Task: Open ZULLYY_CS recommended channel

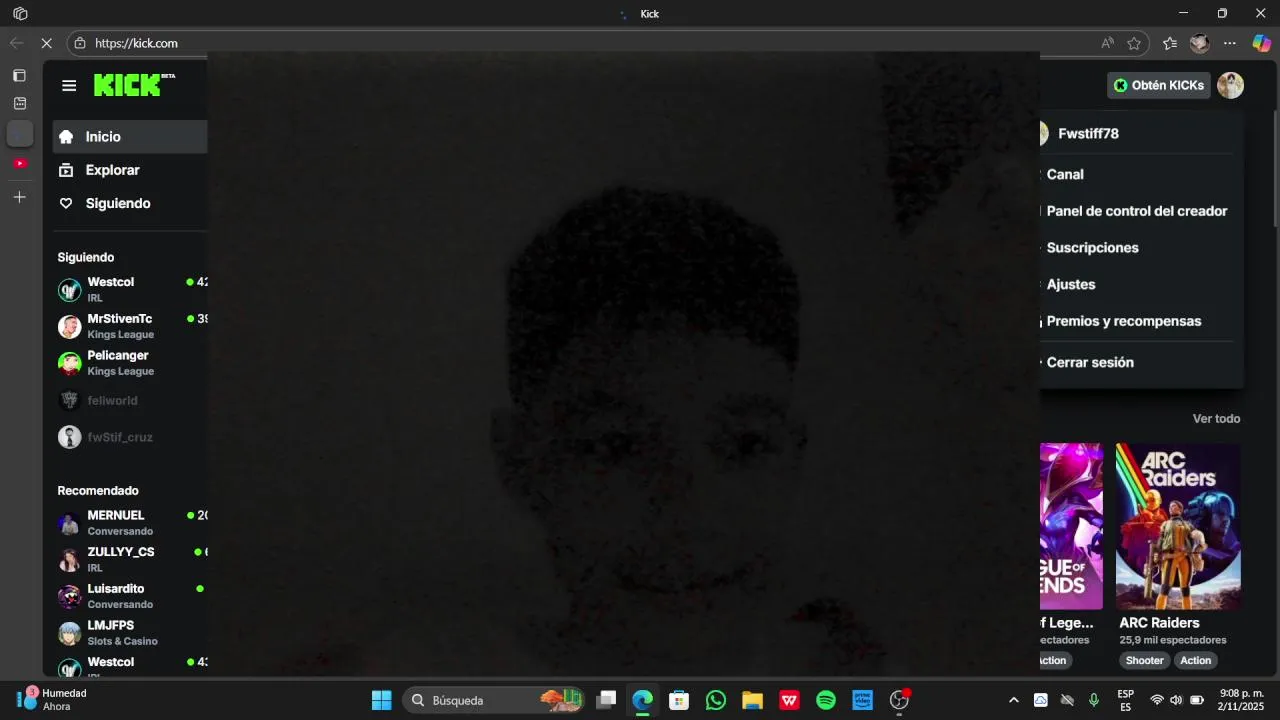Action: [x=131, y=559]
